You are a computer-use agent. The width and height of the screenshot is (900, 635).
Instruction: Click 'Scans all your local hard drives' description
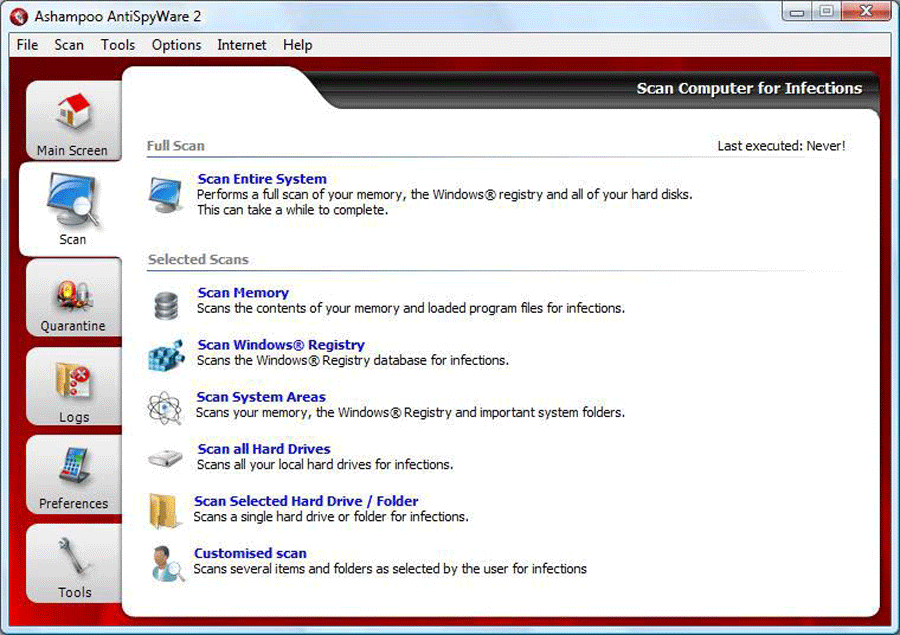tap(325, 464)
